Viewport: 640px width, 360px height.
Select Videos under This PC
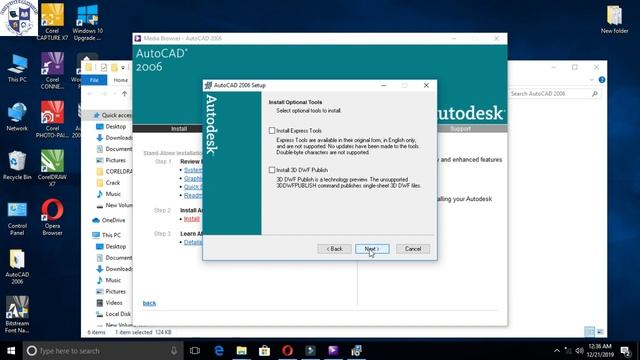click(109, 303)
